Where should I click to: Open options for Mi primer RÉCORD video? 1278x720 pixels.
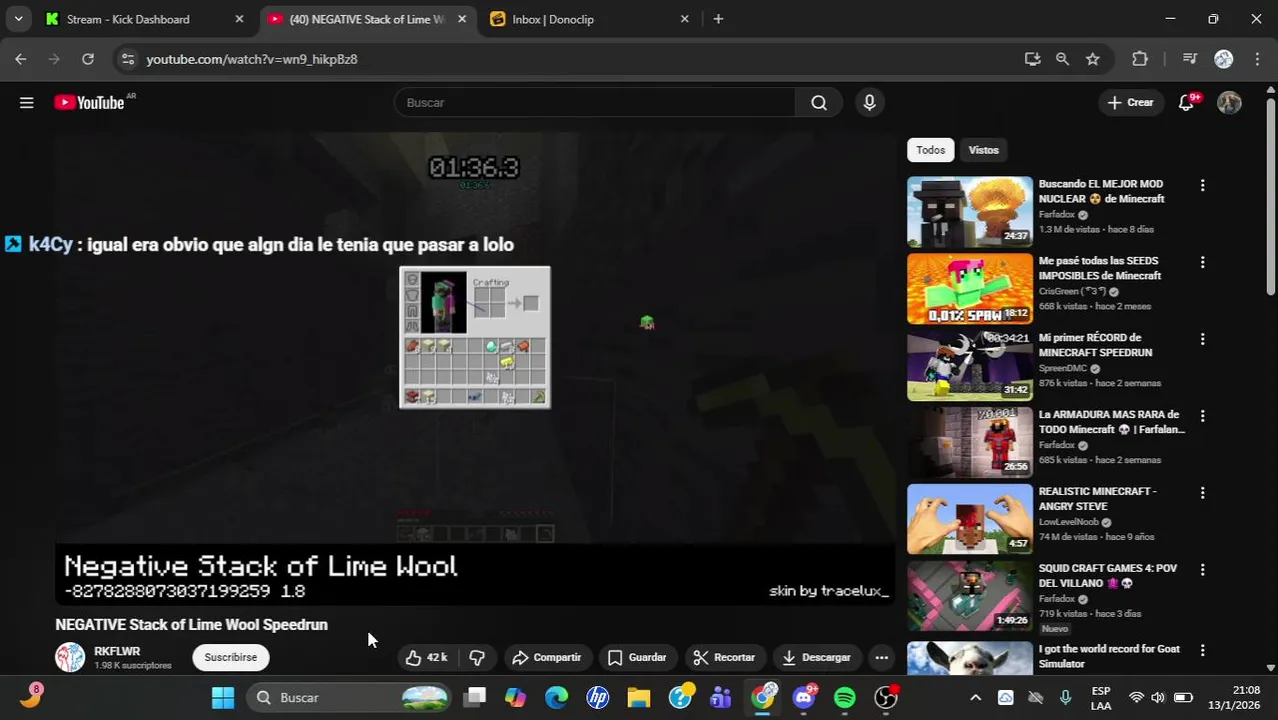click(1203, 339)
